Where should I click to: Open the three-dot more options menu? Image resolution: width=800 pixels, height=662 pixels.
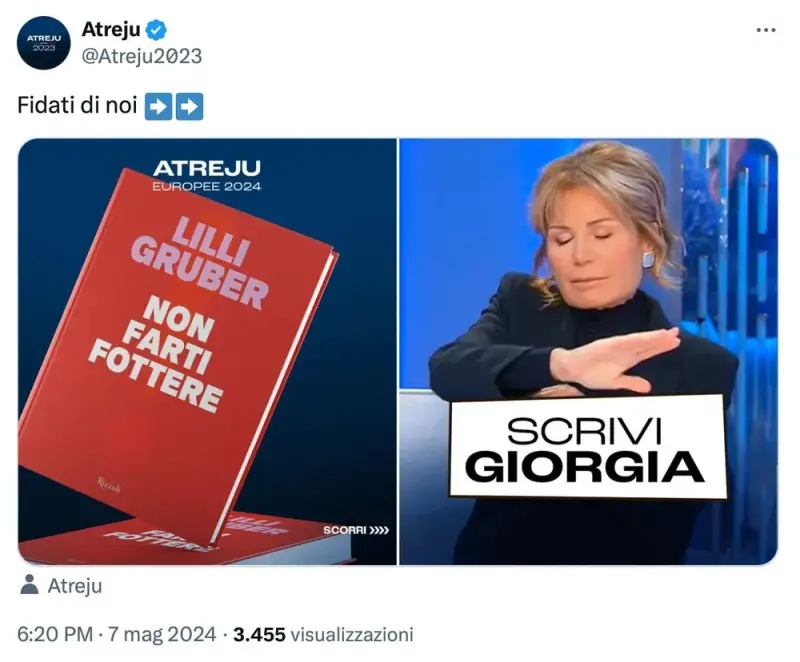(766, 31)
